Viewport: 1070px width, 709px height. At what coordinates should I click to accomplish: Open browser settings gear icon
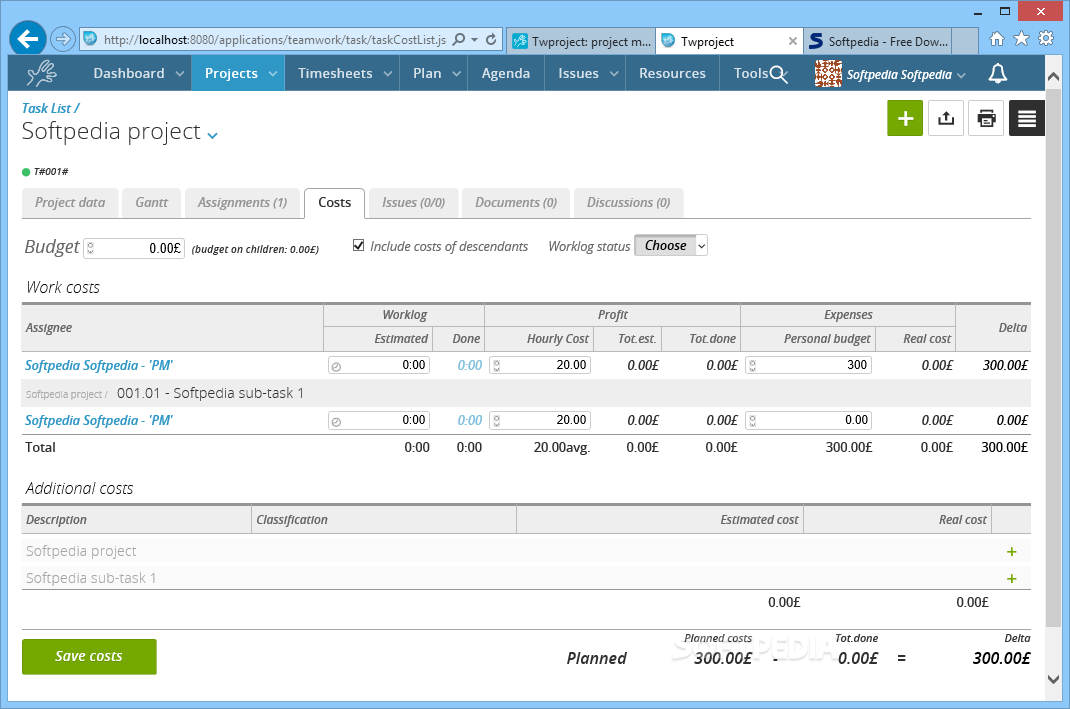click(x=1045, y=39)
